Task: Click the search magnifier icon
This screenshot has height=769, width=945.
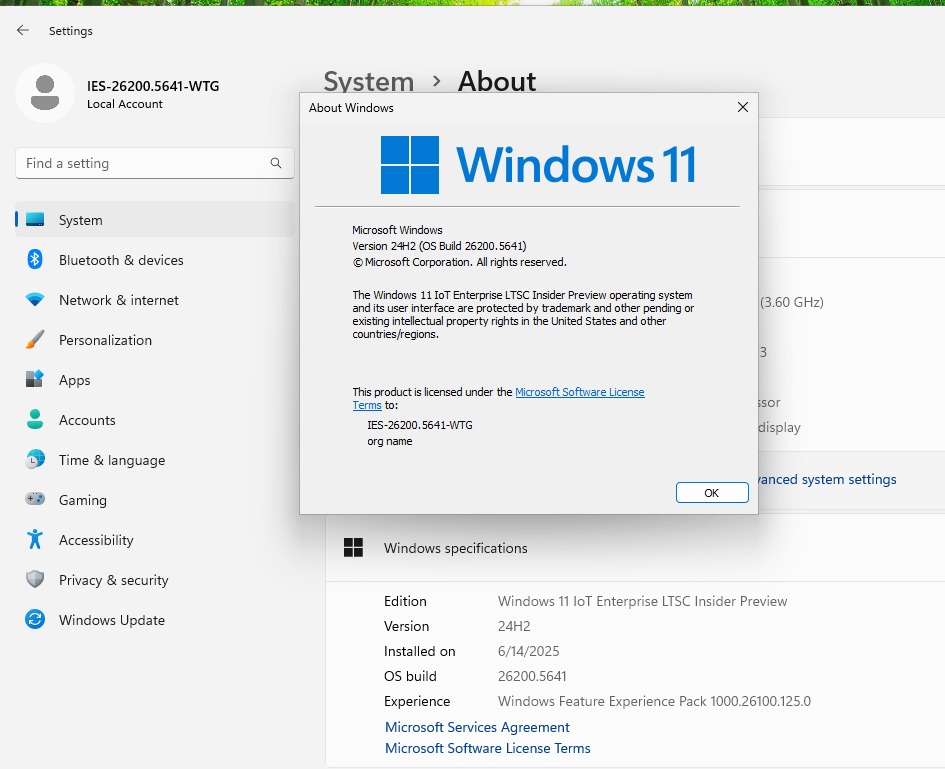Action: 276,163
